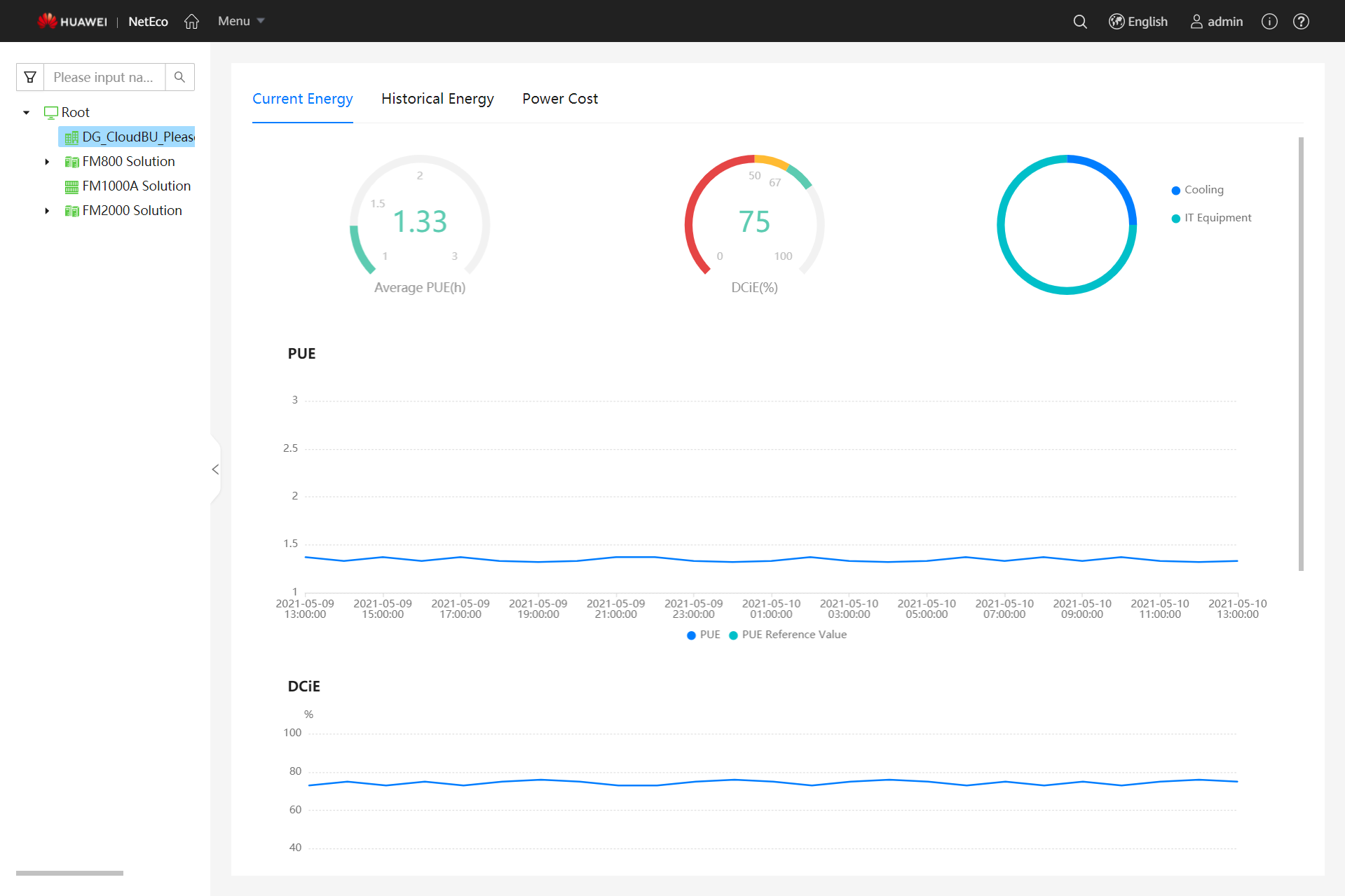Click the filter funnel icon in sidebar
The height and width of the screenshot is (896, 1345).
coord(30,77)
